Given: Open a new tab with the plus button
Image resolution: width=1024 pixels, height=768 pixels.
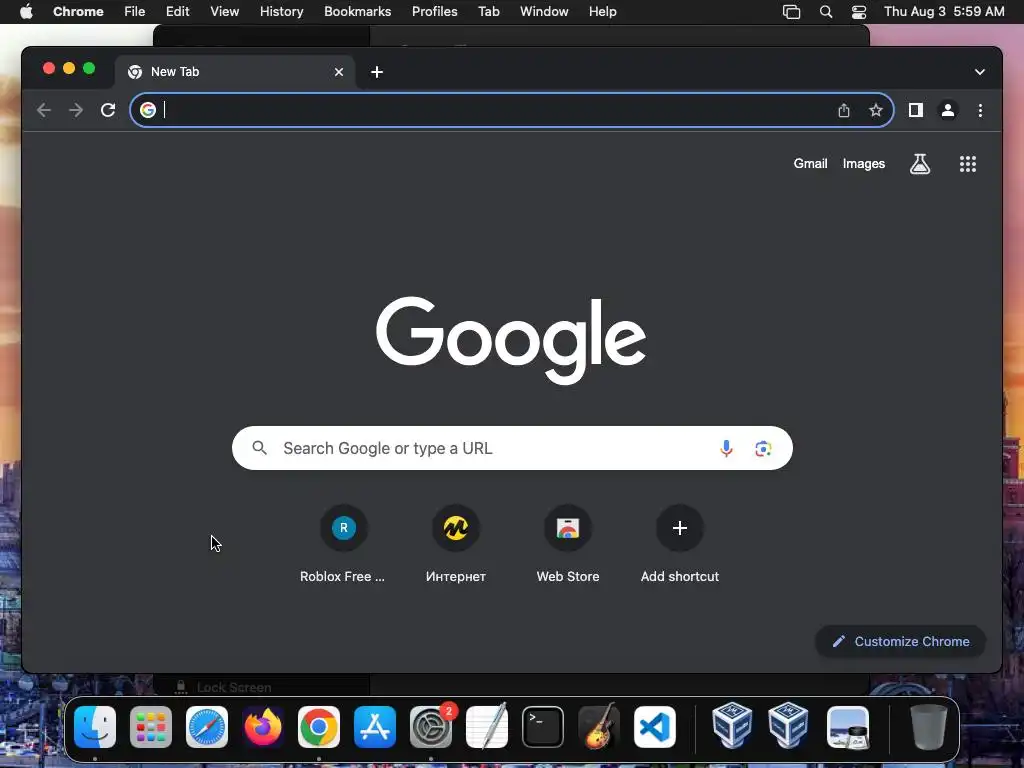Looking at the screenshot, I should 377,72.
